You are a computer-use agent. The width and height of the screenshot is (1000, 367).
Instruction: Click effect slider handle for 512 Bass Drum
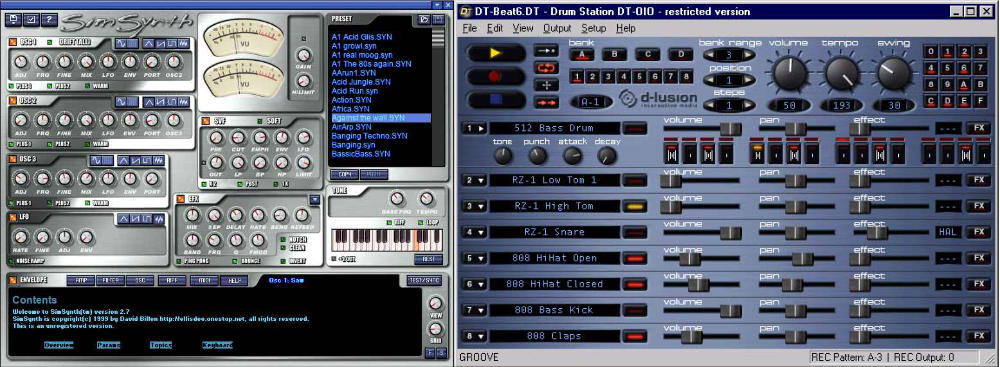(860, 130)
